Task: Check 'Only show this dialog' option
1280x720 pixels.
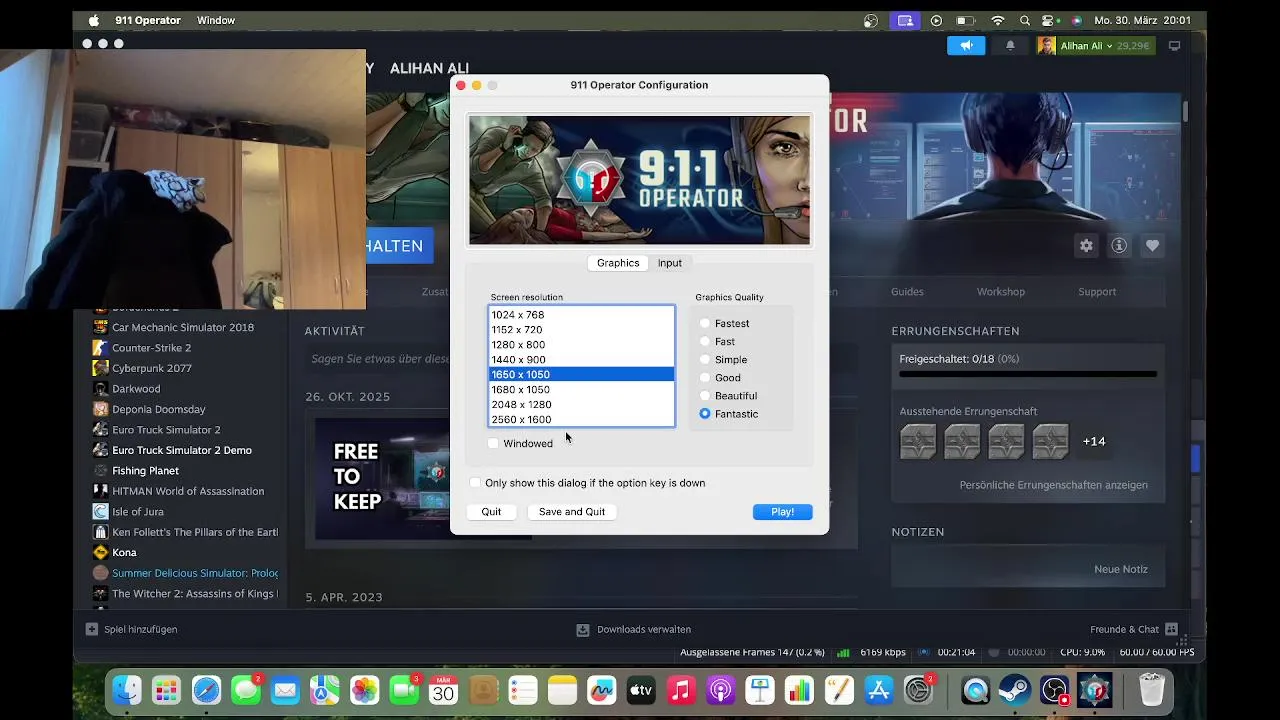Action: [475, 483]
